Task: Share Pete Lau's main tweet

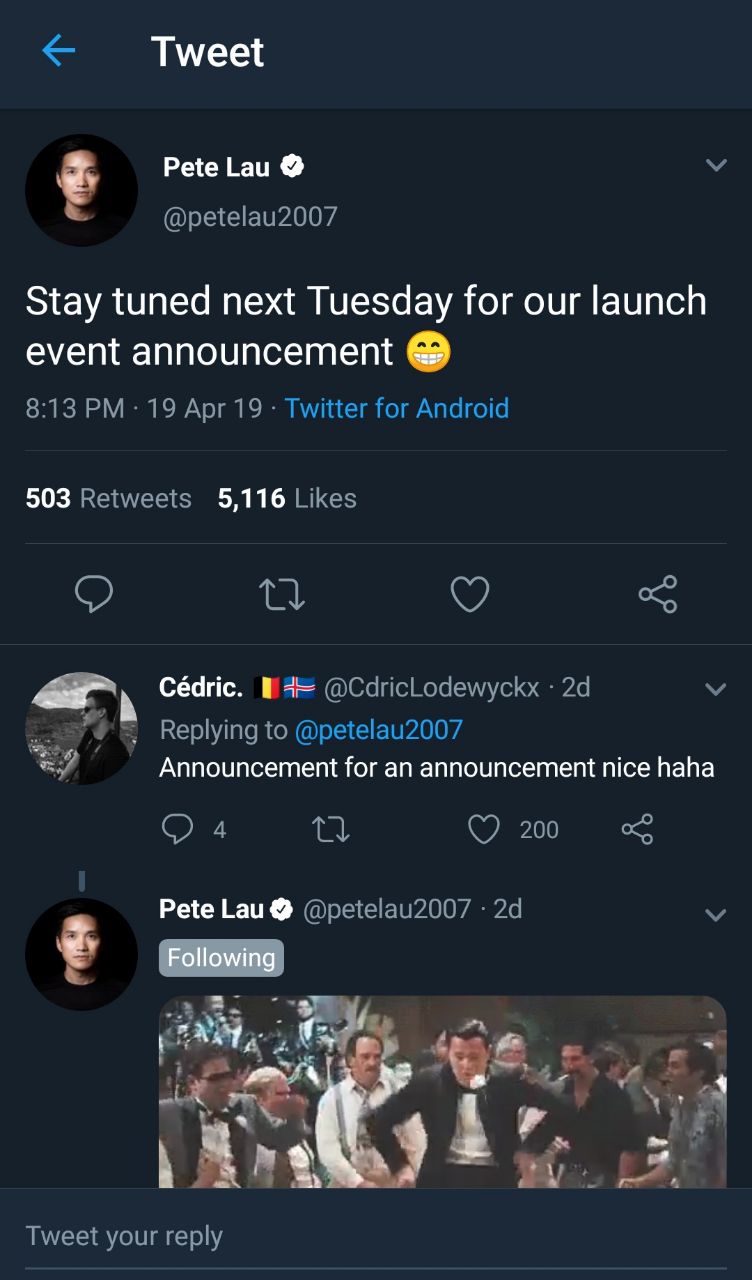Action: coord(657,594)
